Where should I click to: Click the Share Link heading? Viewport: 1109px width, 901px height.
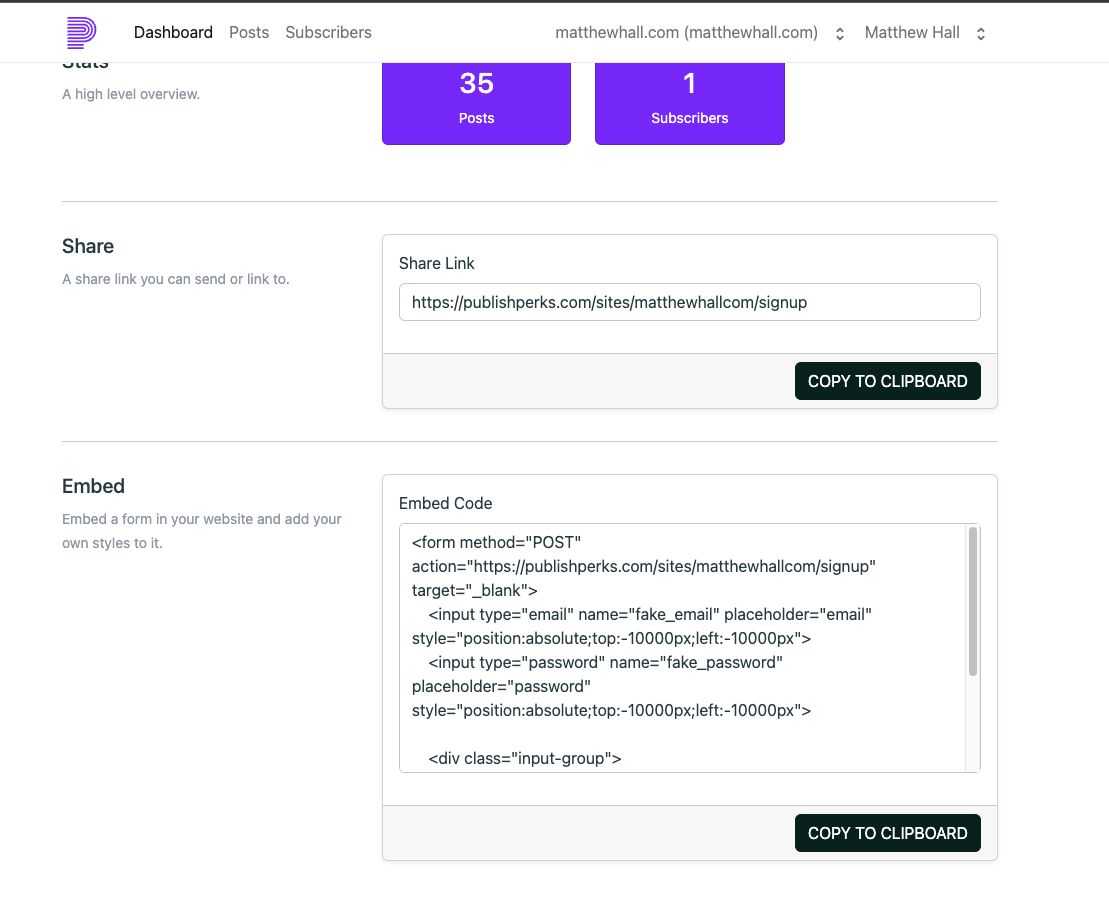(x=436, y=263)
